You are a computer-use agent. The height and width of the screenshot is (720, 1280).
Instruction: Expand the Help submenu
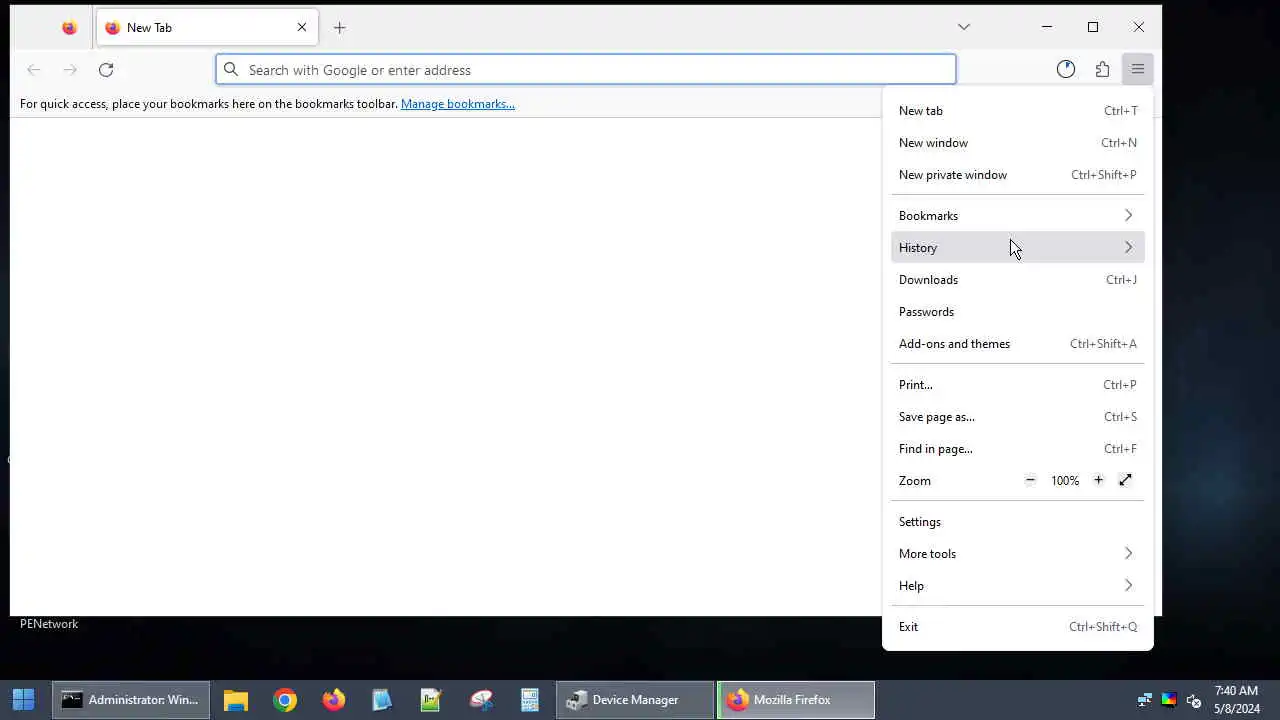pyautogui.click(x=1018, y=586)
